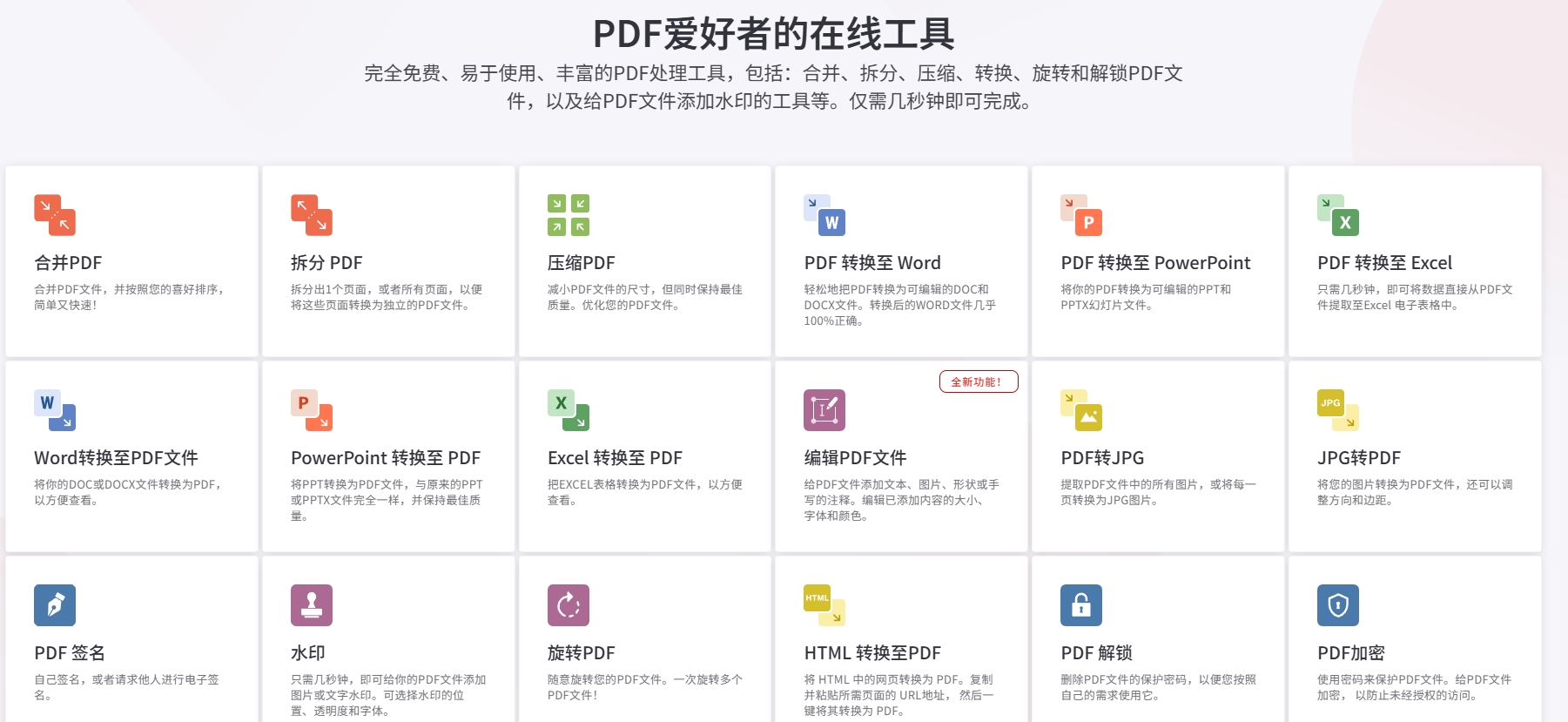
Task: Click the PDF加密 shield icon
Action: click(x=1338, y=605)
